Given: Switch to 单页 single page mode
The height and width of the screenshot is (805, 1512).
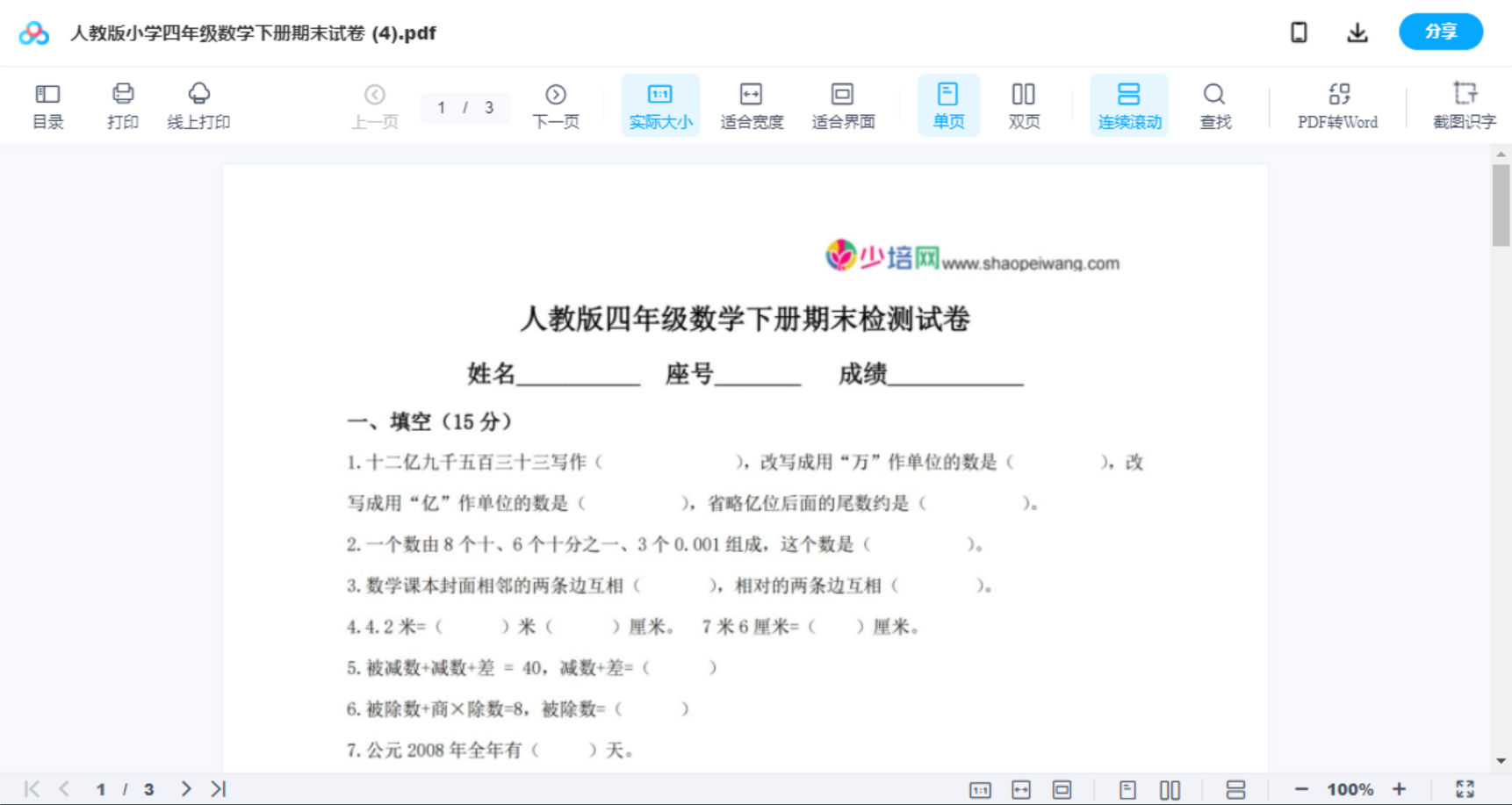Looking at the screenshot, I should (x=948, y=105).
